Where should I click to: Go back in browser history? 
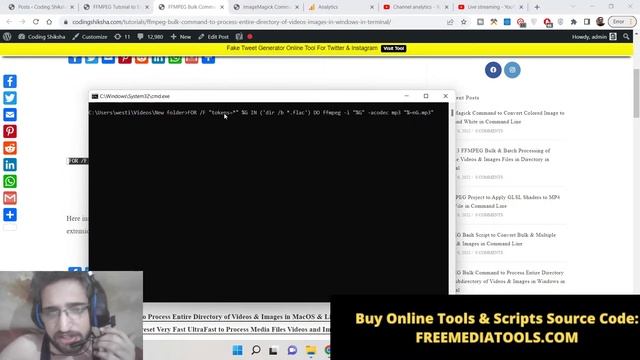tap(9, 22)
